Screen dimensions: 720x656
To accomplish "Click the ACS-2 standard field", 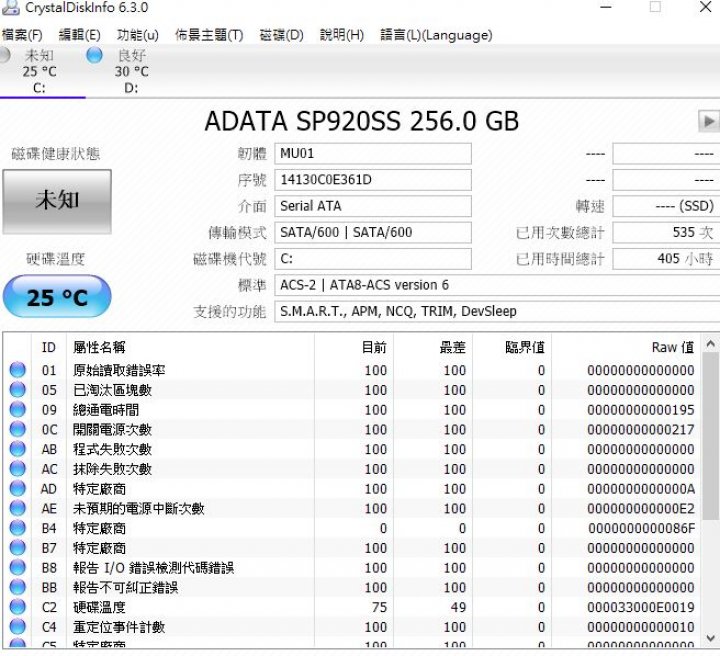I will [x=497, y=285].
